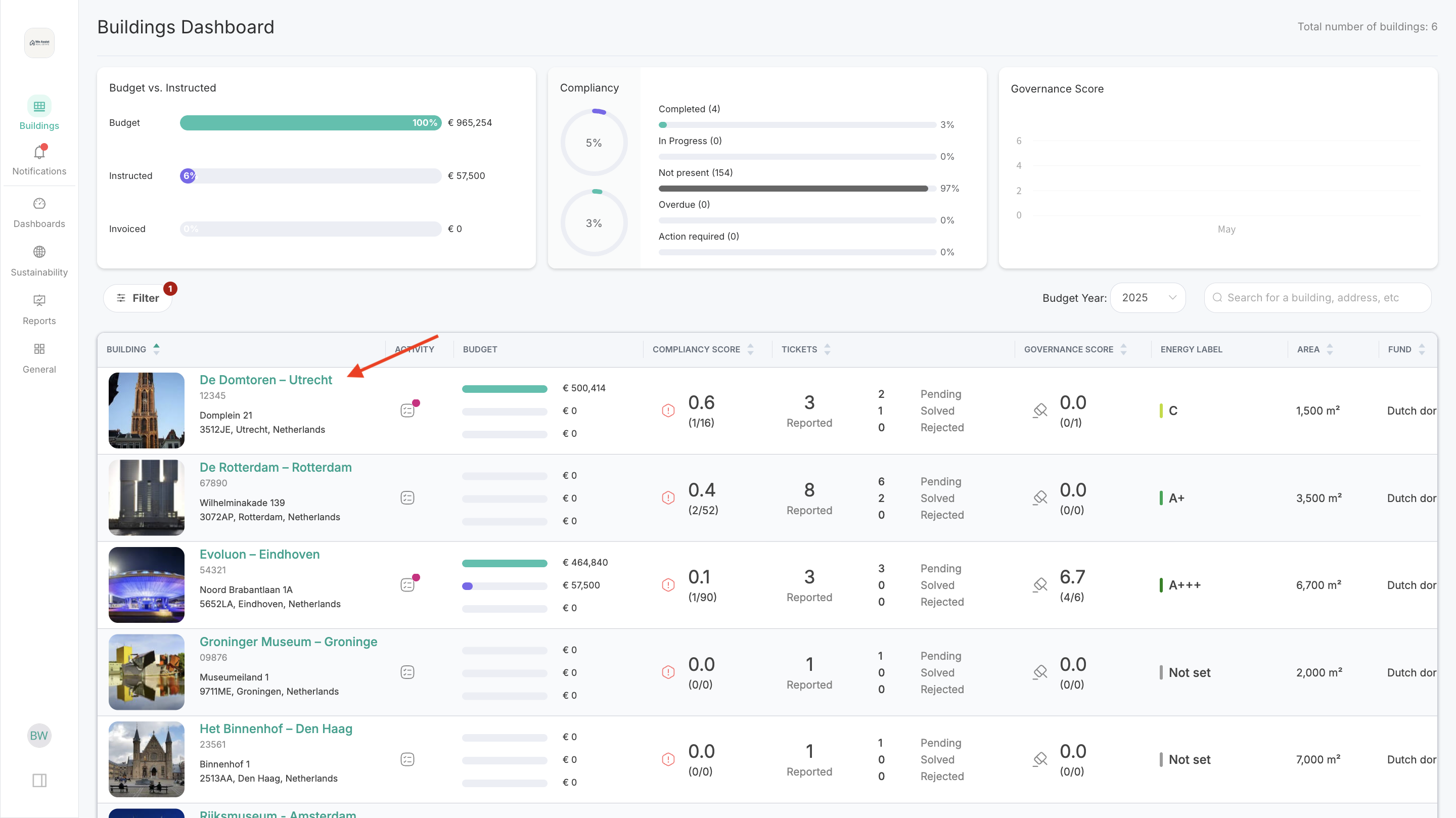Click the search for a building field
This screenshot has height=818, width=1456.
1317,297
